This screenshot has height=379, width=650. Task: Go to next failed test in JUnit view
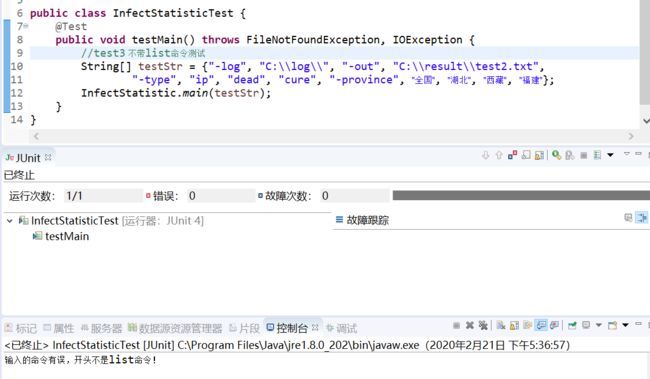point(485,155)
